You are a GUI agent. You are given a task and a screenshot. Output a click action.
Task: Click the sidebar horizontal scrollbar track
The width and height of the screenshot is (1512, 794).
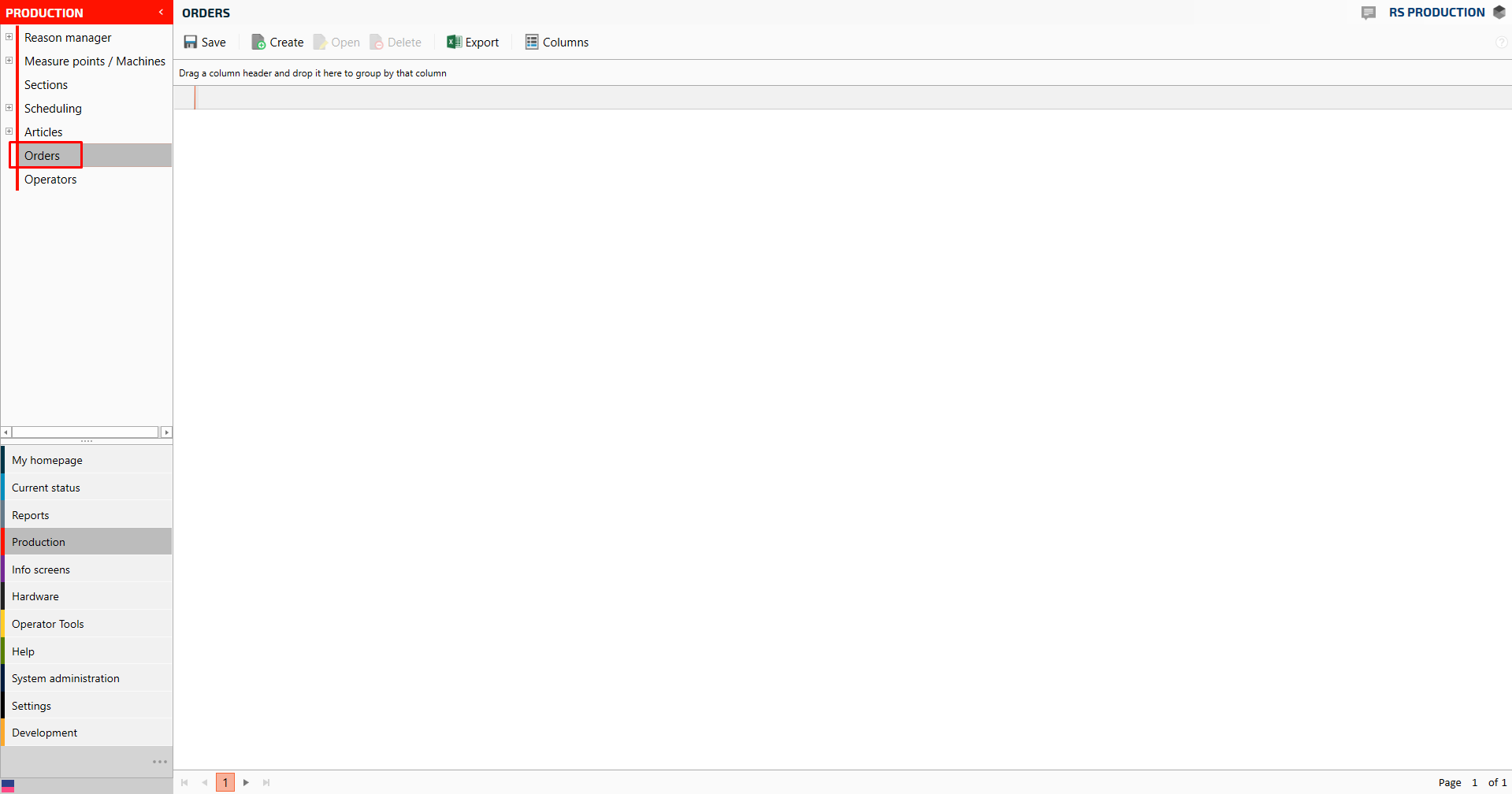pos(85,432)
